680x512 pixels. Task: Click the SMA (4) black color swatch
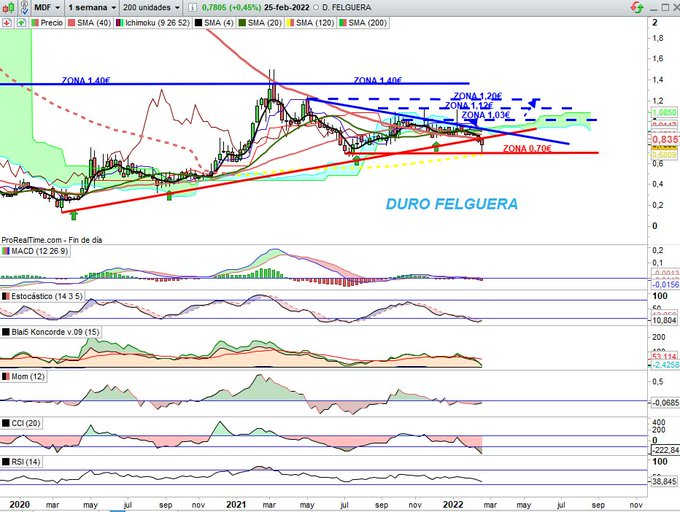pos(199,23)
